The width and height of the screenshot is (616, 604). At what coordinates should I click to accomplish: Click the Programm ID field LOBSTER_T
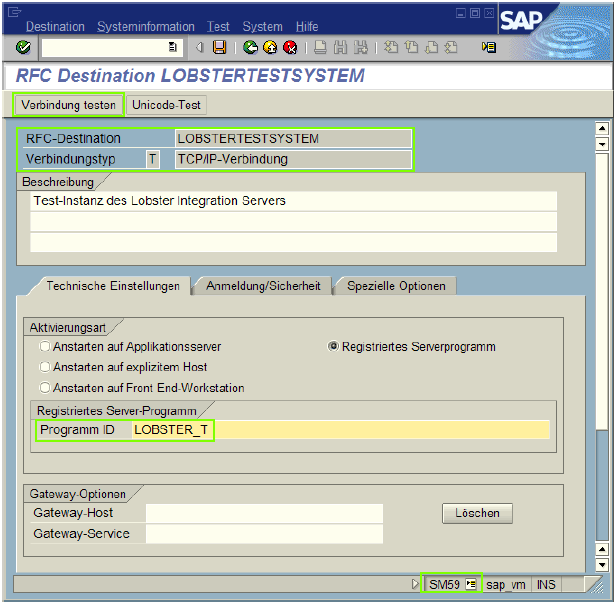click(341, 430)
